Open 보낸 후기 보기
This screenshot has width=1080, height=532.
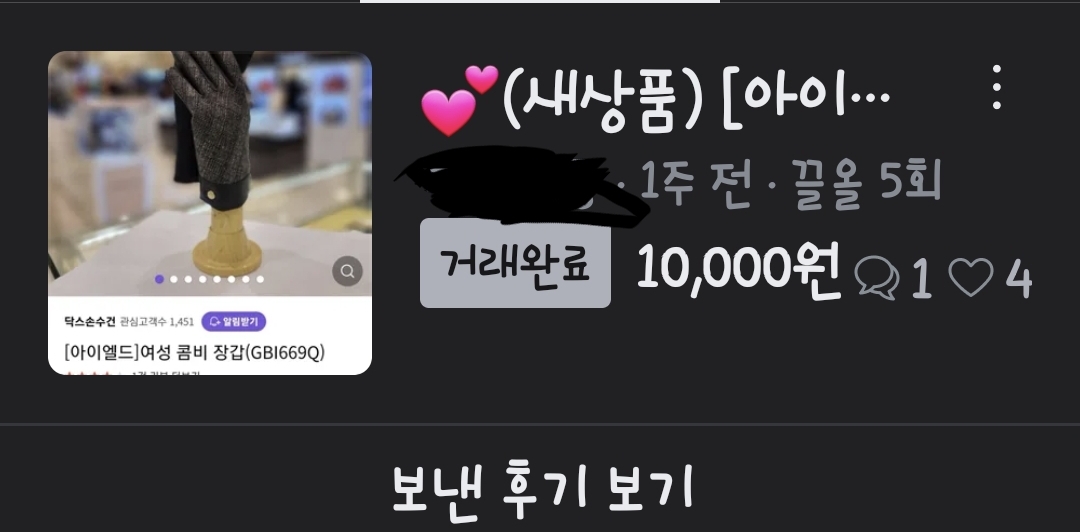pos(541,488)
